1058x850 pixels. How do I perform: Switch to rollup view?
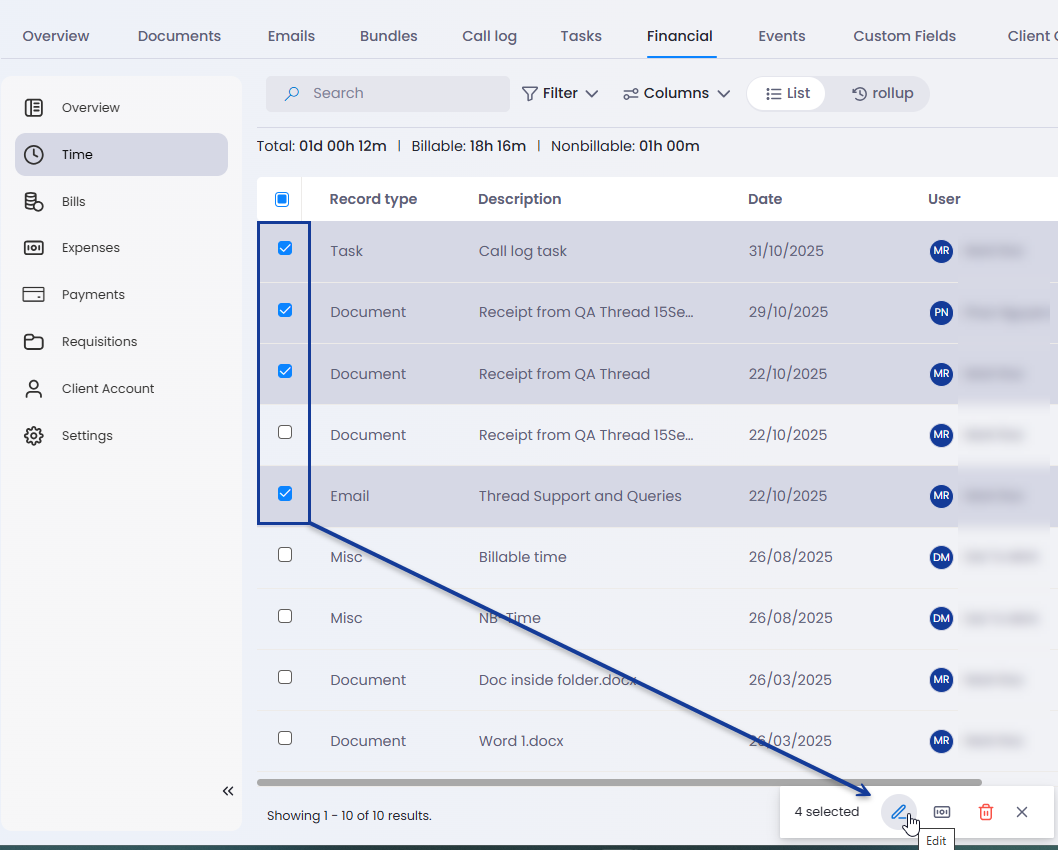click(882, 93)
